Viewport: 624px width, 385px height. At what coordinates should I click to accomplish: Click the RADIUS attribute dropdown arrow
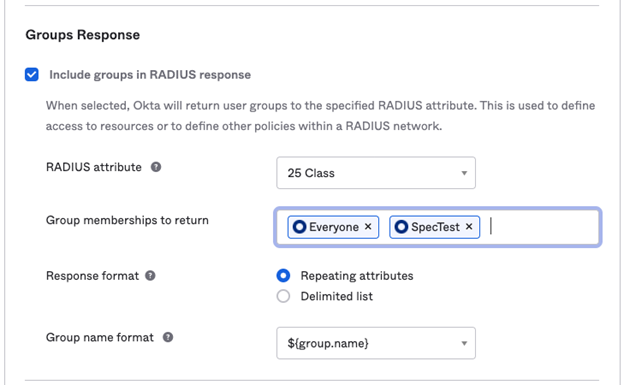coord(464,173)
